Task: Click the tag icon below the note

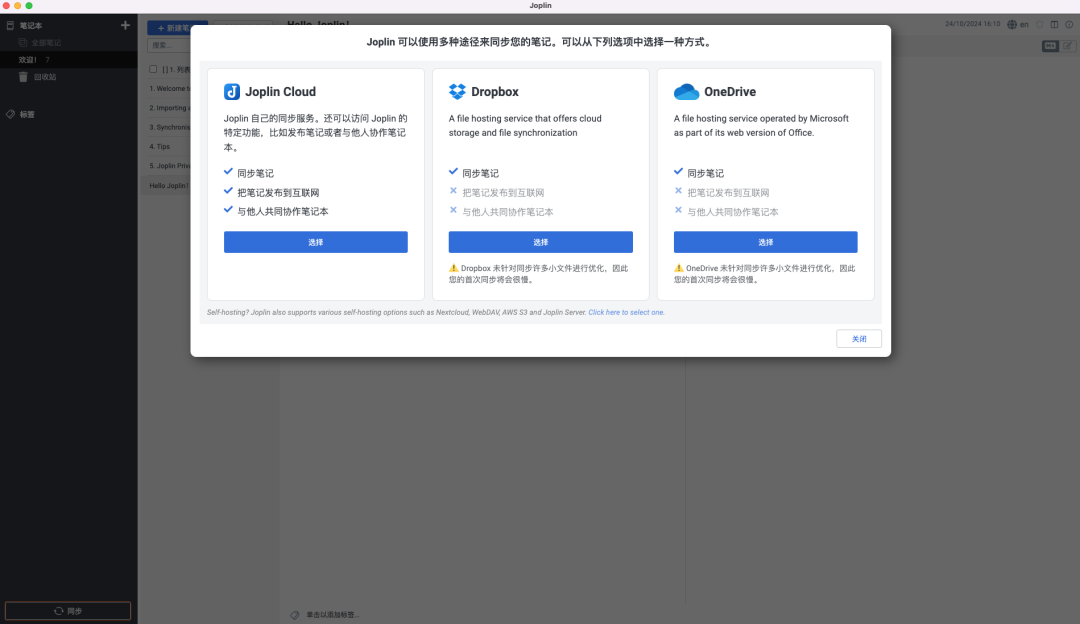Action: [295, 615]
